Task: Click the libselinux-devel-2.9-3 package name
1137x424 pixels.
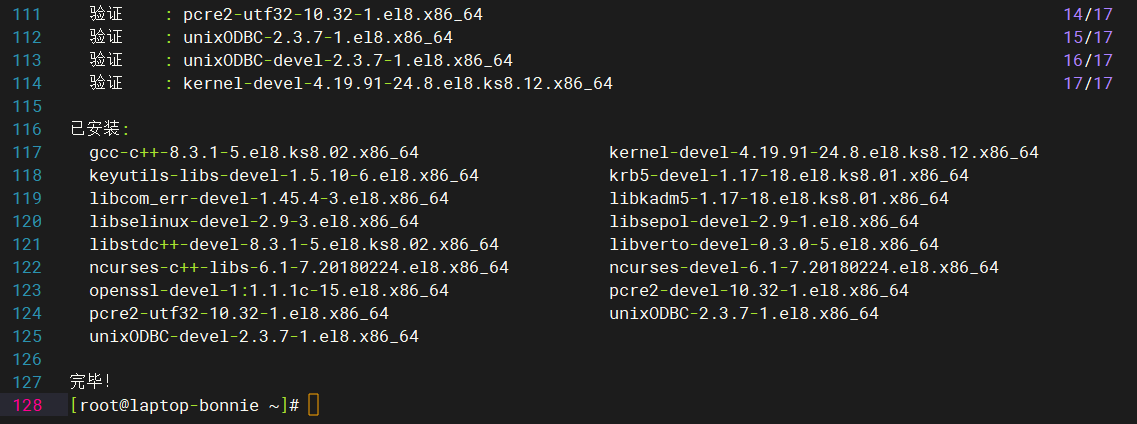Action: coord(254,222)
